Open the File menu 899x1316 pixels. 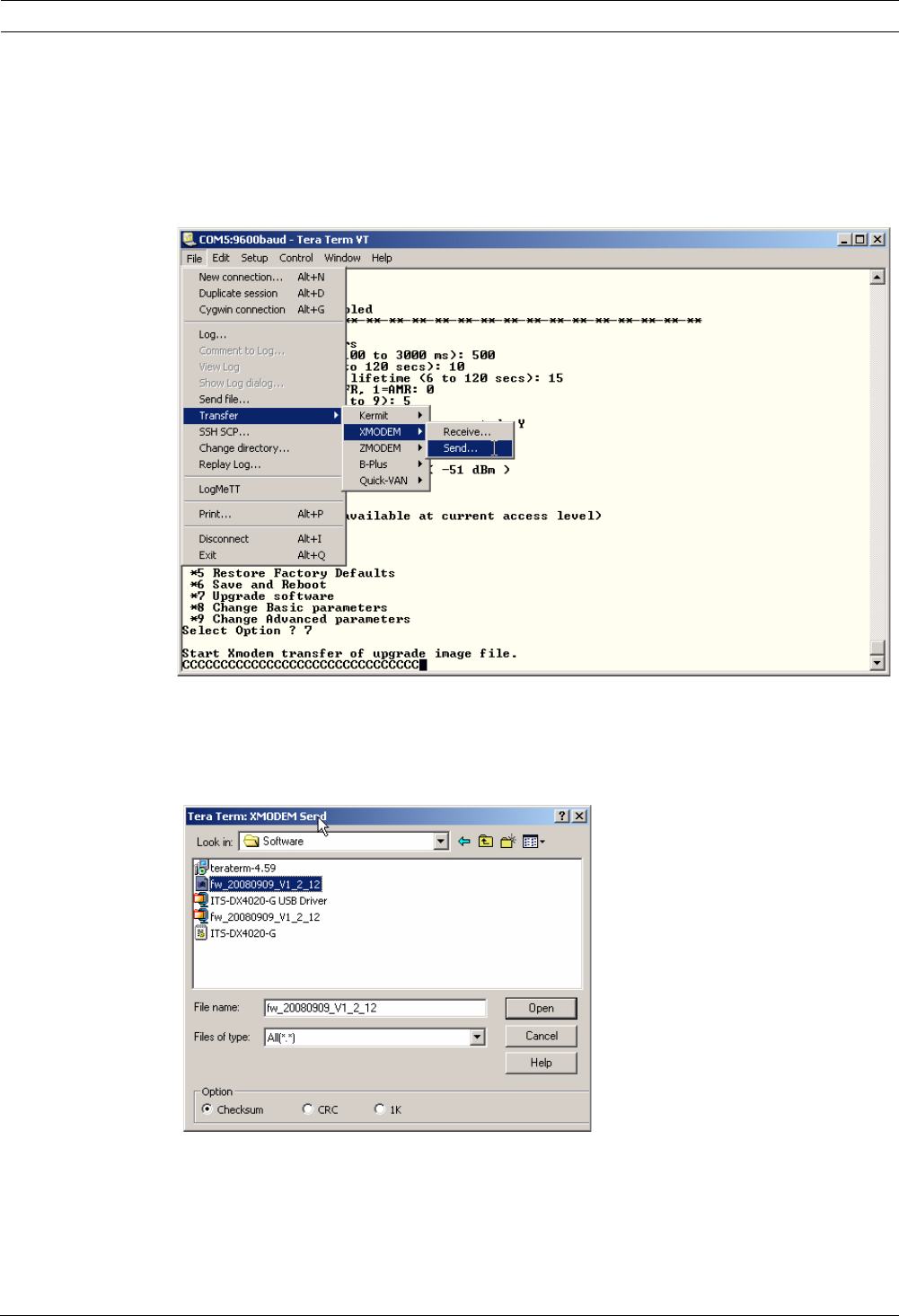(x=194, y=258)
